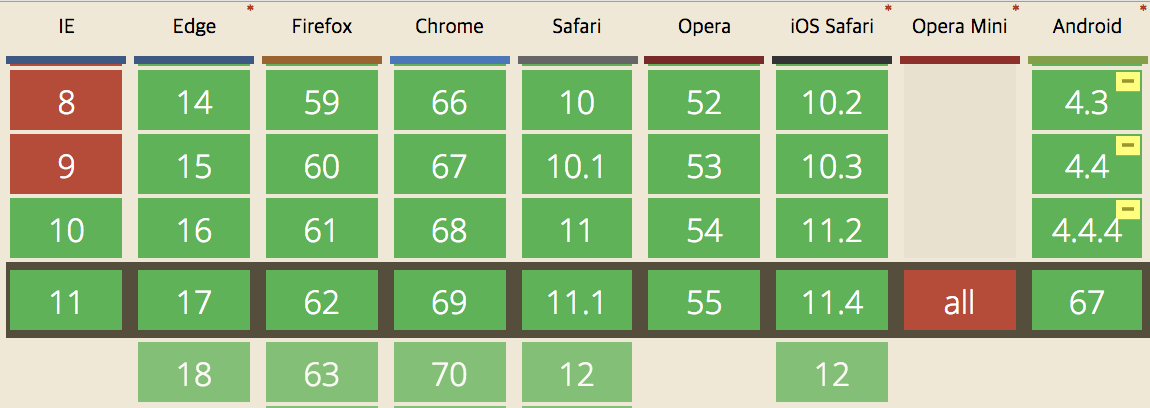Select the Chrome browser column header
This screenshot has width=1150, height=408.
coord(450,27)
